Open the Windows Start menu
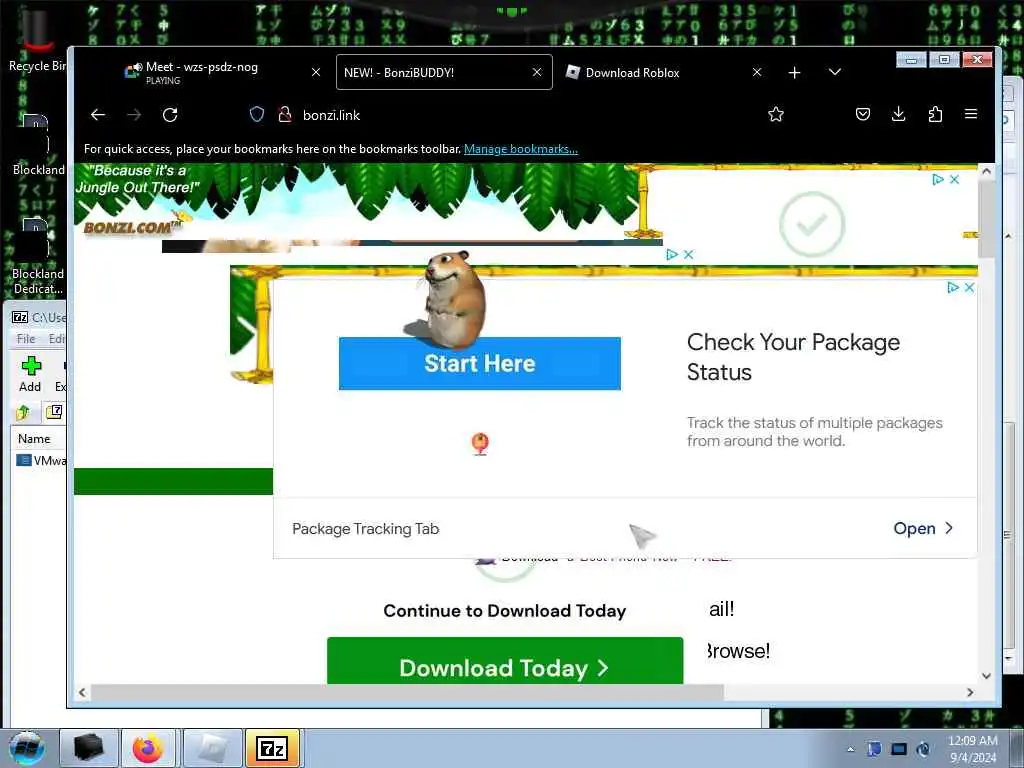The image size is (1024, 768). [x=27, y=748]
